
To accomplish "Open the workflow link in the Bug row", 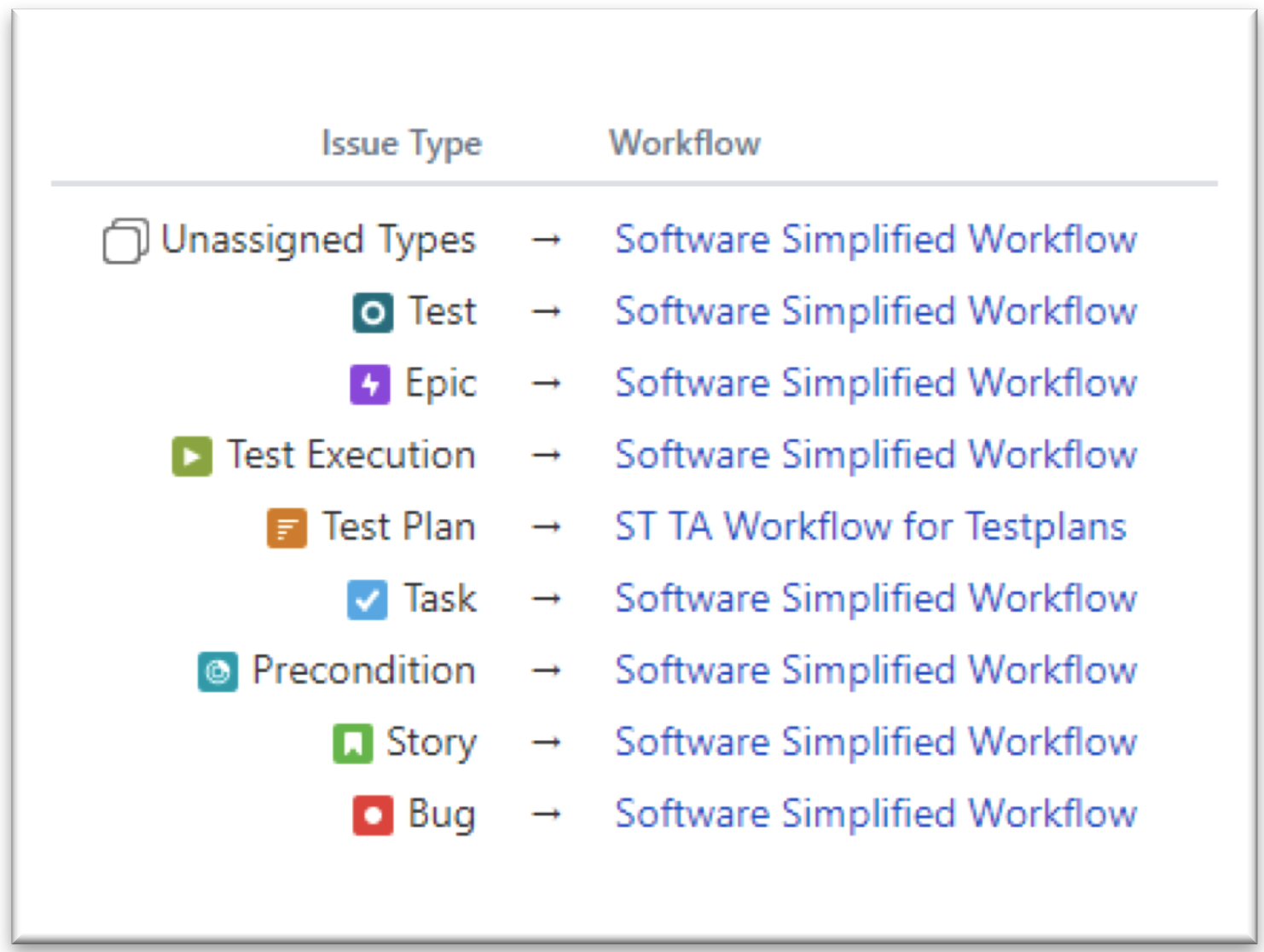I will [875, 814].
